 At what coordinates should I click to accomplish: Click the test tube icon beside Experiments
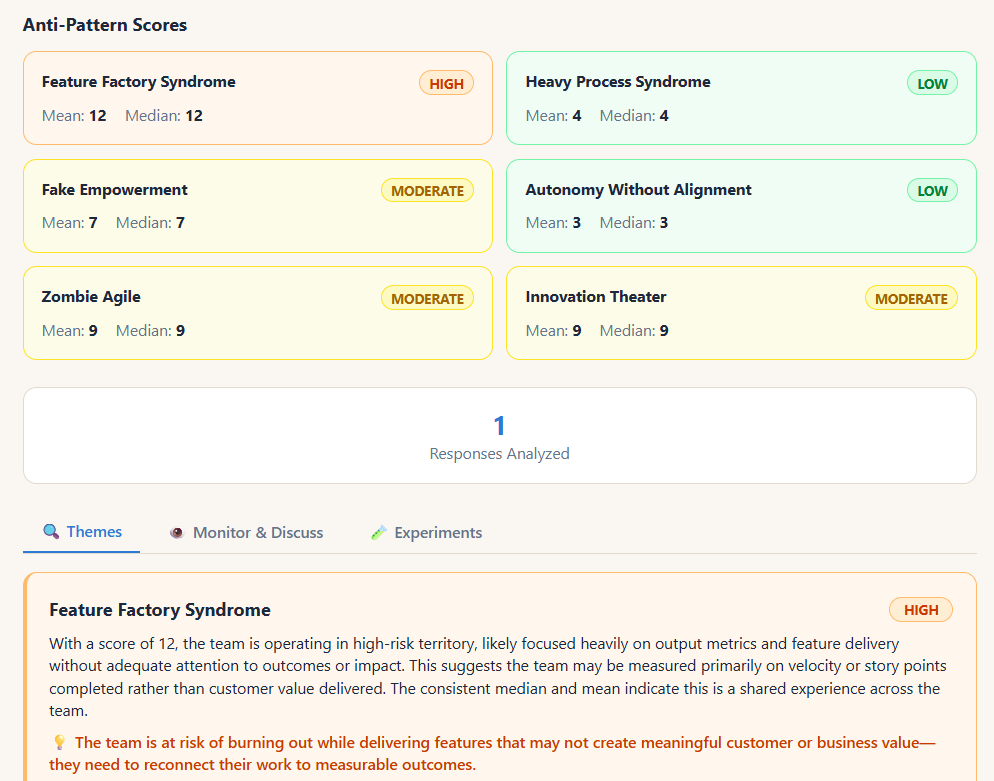coord(378,532)
